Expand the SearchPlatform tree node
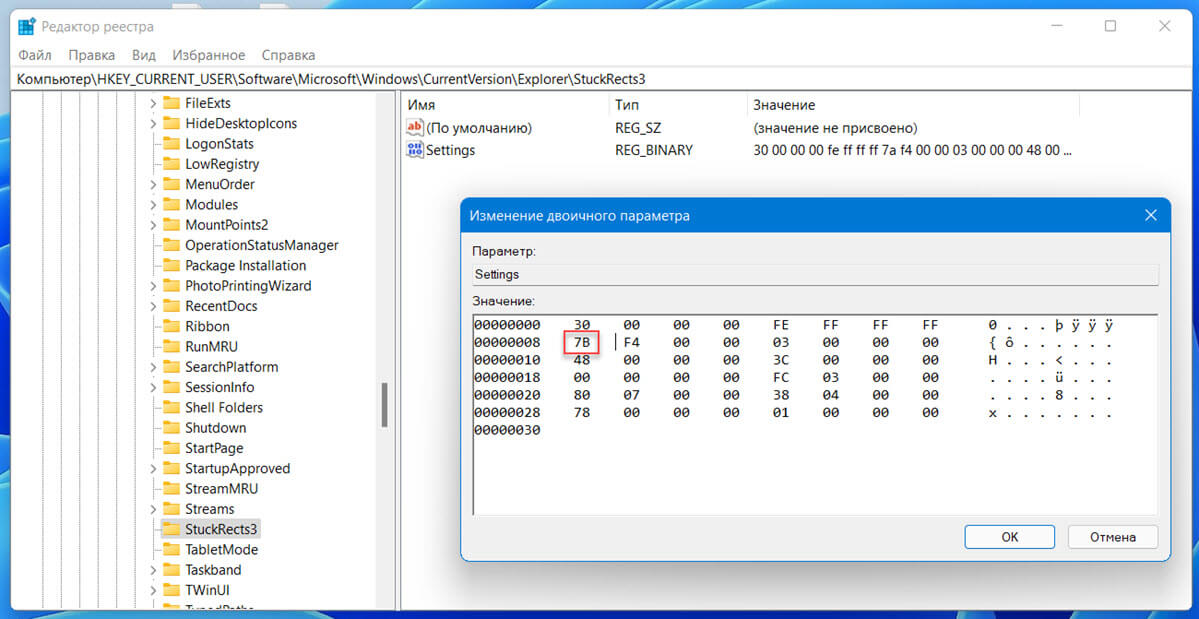This screenshot has height=619, width=1199. (153, 367)
